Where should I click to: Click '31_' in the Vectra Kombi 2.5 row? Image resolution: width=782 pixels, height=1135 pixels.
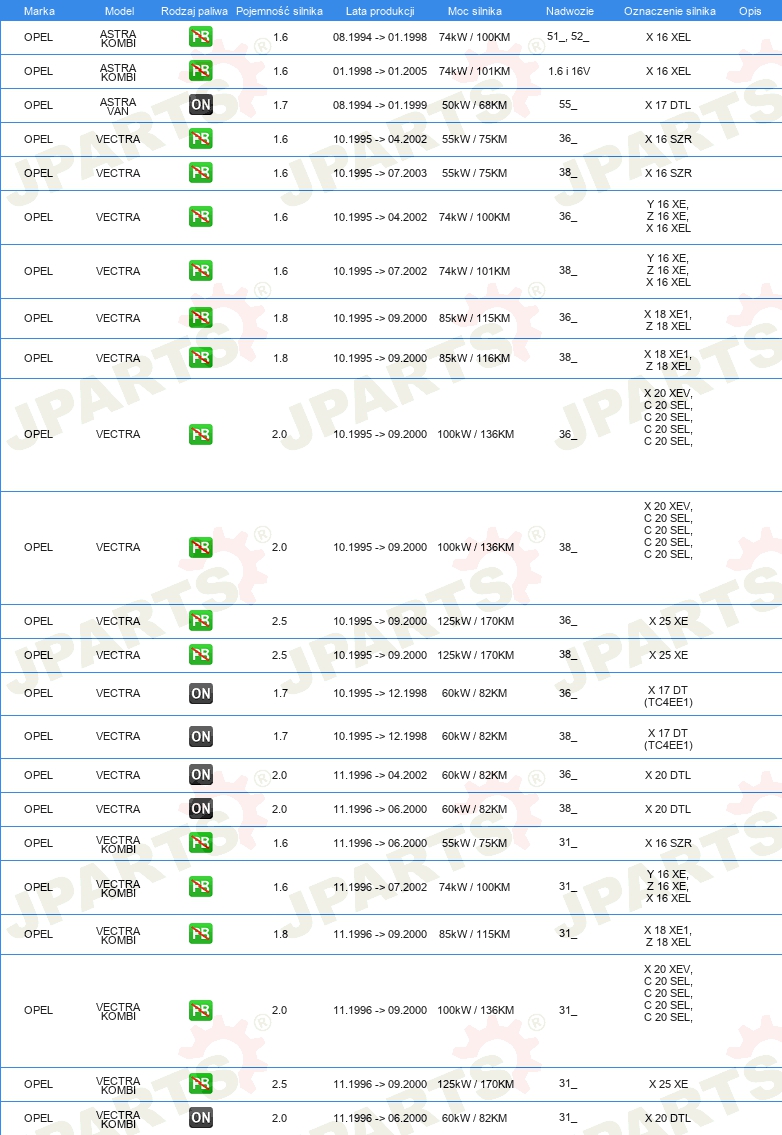(x=568, y=1084)
